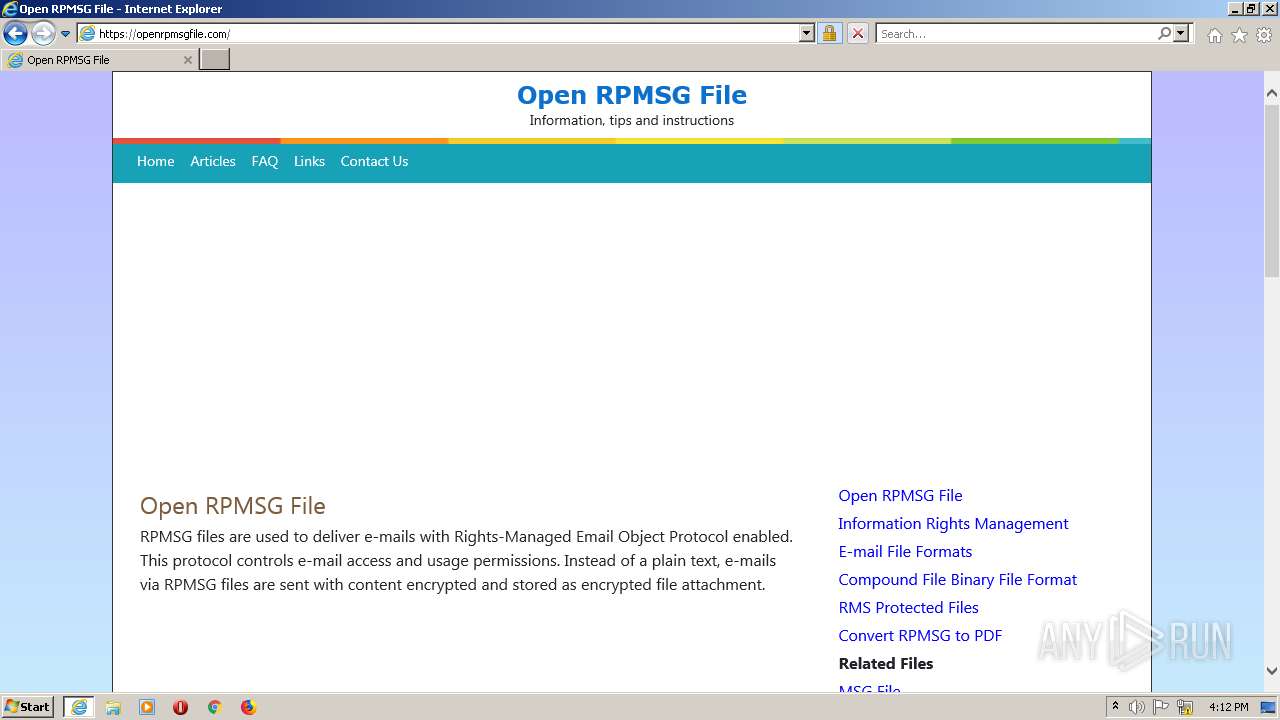This screenshot has height=720, width=1280.
Task: Click the magnifier search icon
Action: tap(1164, 33)
